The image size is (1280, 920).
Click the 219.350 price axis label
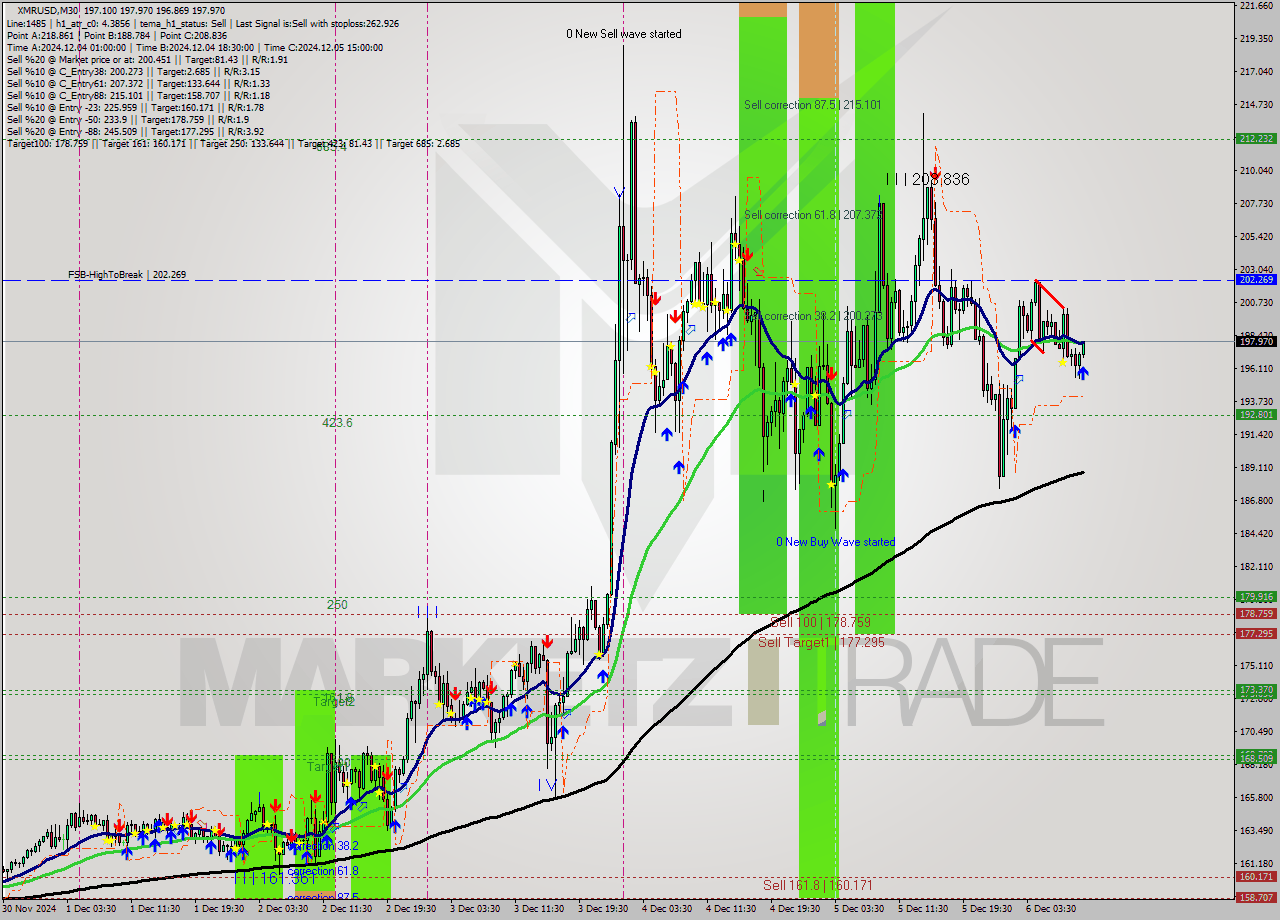[1256, 39]
